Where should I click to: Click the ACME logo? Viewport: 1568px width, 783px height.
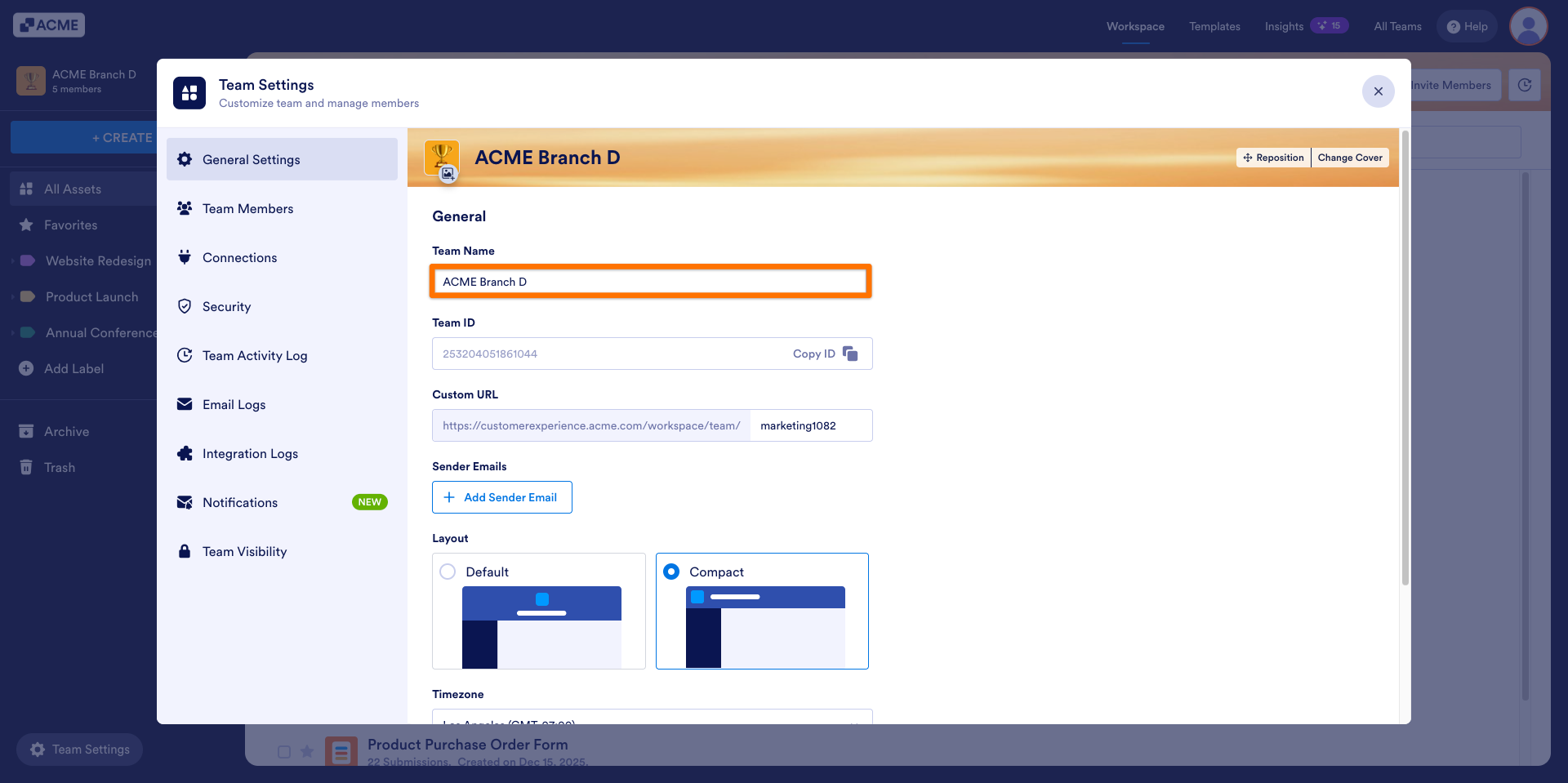(49, 25)
